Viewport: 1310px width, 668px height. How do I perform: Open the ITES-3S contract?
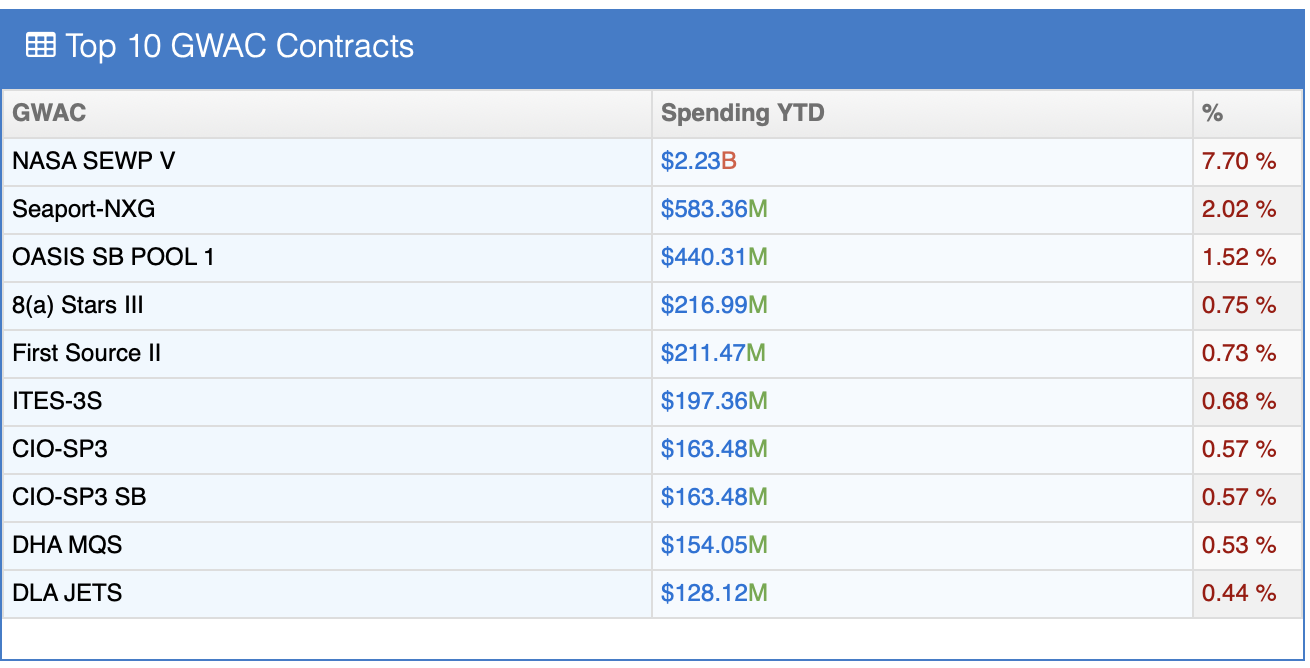(x=57, y=401)
